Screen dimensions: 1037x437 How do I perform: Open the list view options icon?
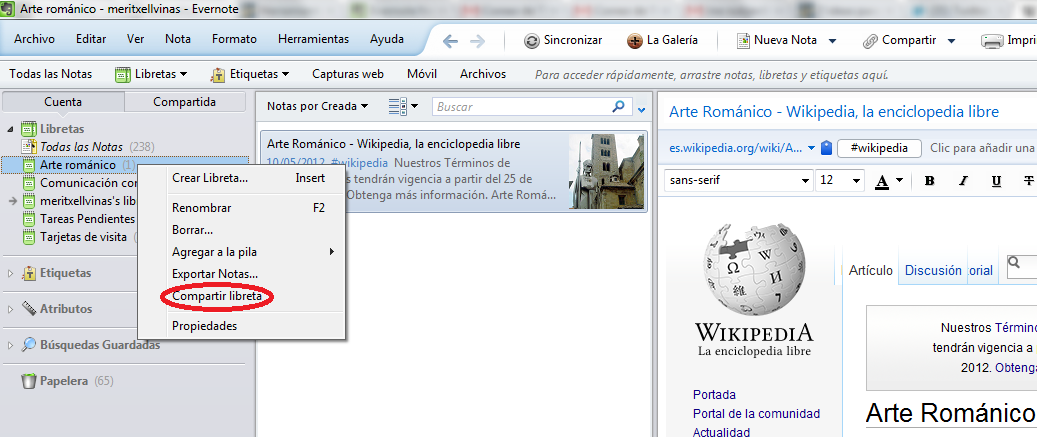point(403,106)
